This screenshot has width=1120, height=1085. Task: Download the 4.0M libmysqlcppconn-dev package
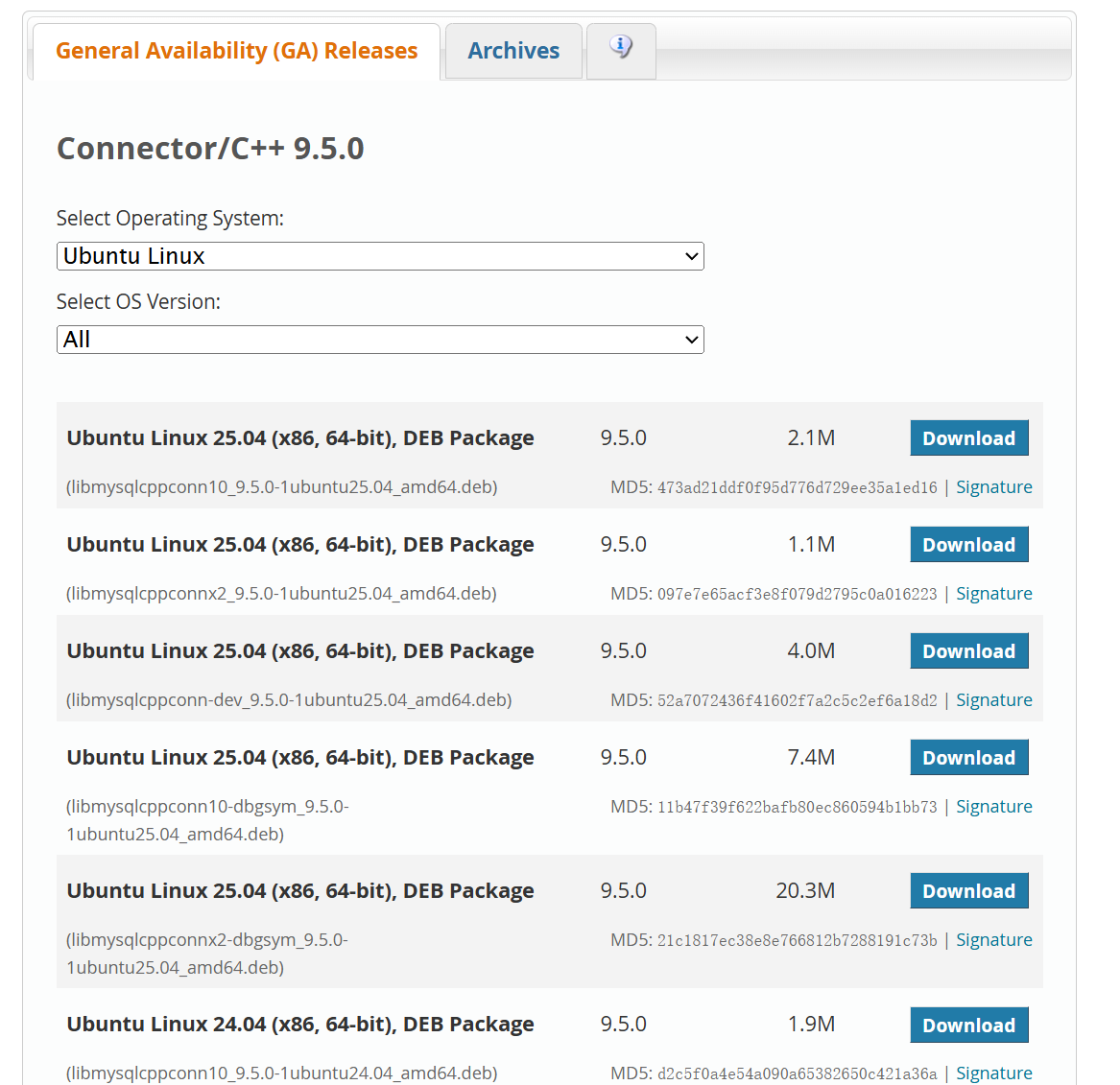click(x=968, y=651)
